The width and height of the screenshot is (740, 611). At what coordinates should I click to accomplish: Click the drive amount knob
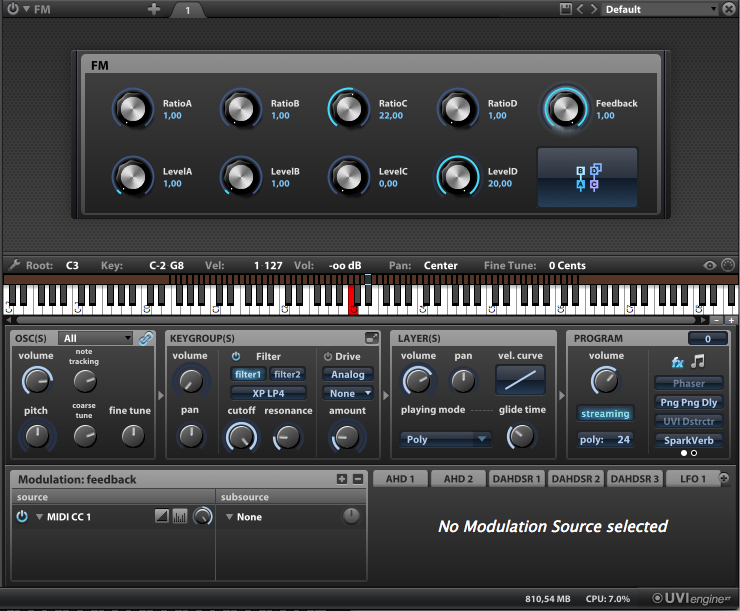pos(347,437)
